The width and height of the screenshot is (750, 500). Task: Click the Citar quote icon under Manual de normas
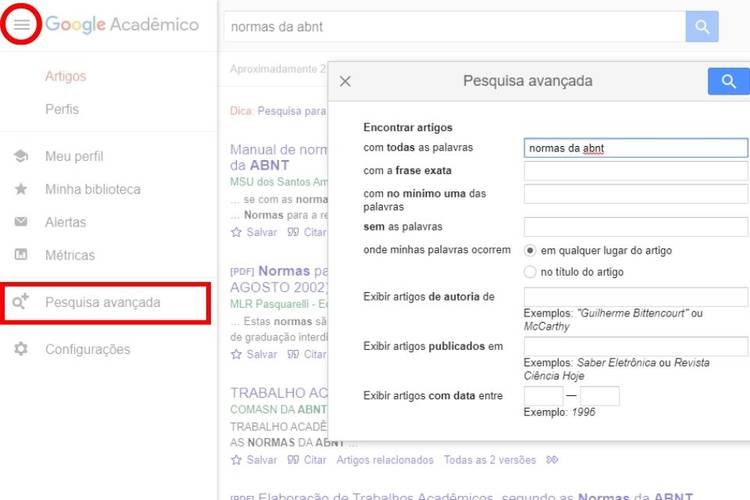click(293, 233)
